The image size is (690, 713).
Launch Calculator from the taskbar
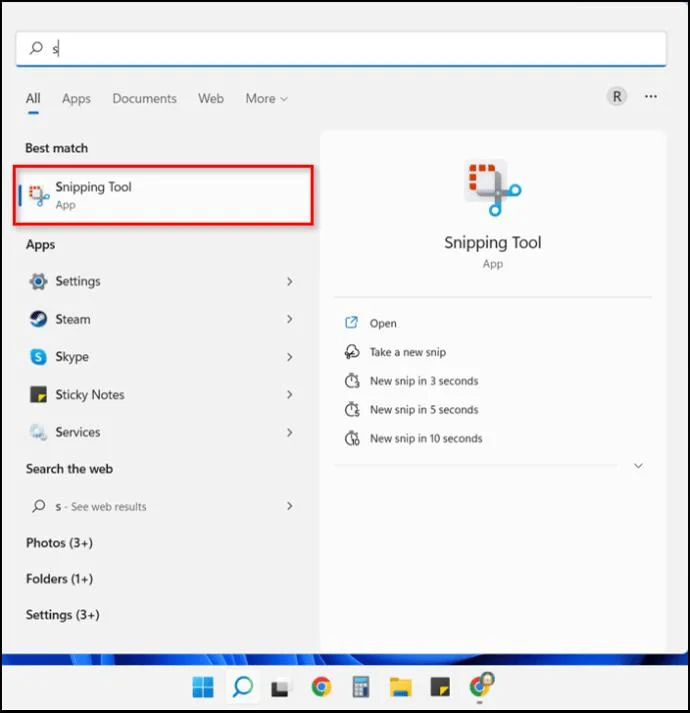click(x=361, y=686)
